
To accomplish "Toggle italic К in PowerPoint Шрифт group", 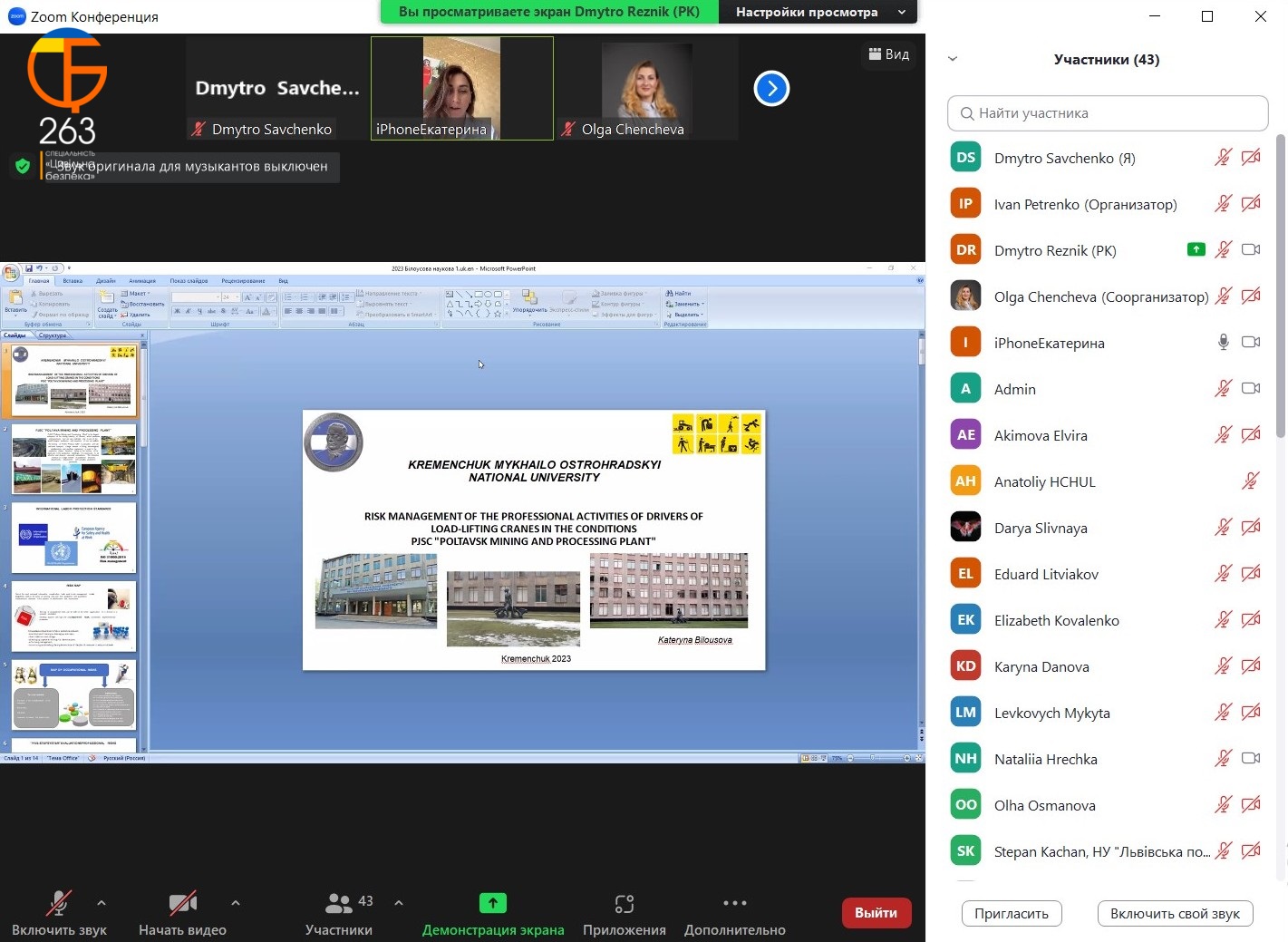I will click(189, 311).
